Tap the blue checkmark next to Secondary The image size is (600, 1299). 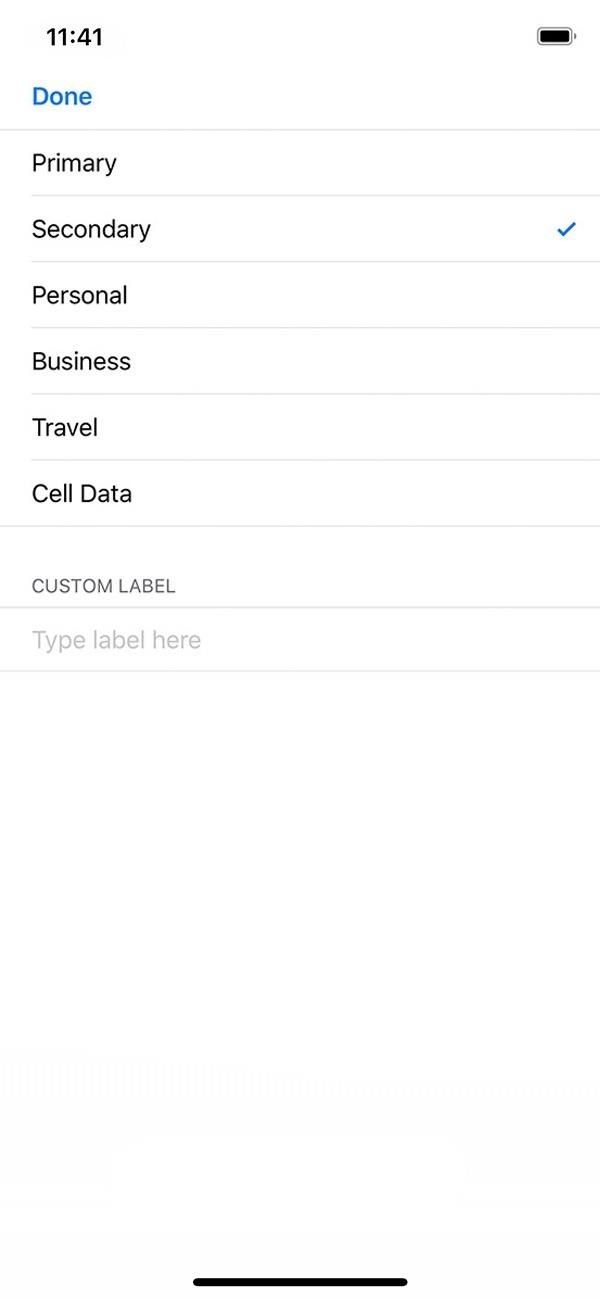pos(566,229)
